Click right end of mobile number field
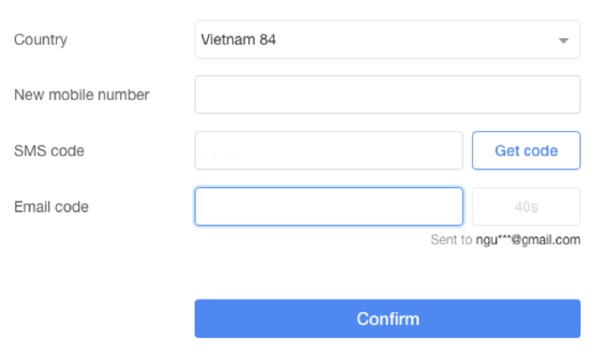602x363 pixels. click(x=564, y=94)
